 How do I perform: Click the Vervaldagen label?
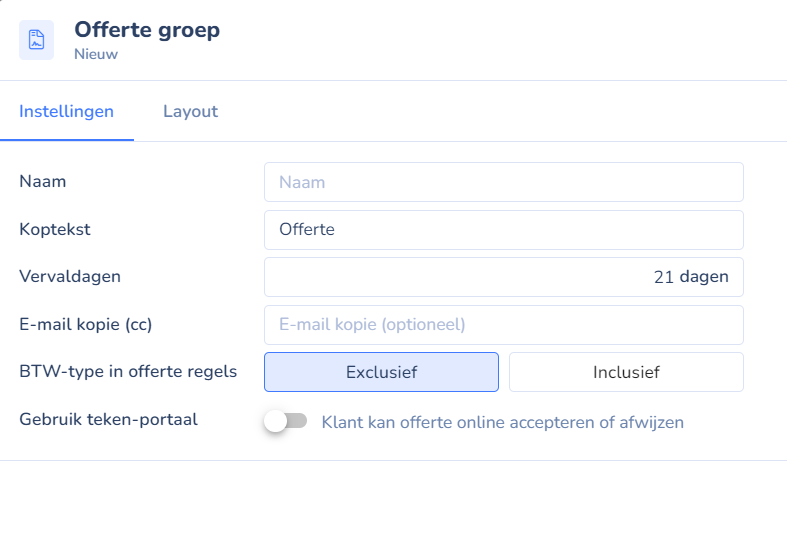pyautogui.click(x=70, y=277)
